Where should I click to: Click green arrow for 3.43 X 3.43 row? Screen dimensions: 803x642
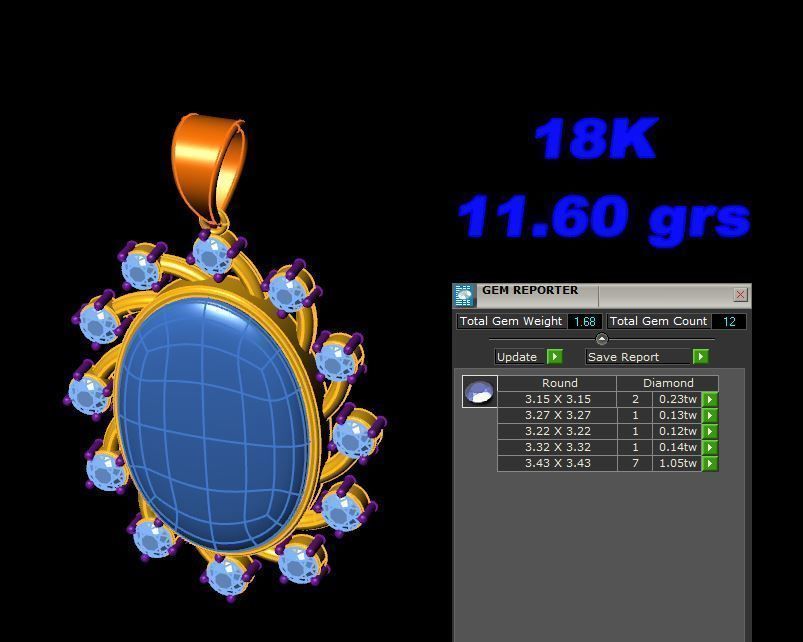click(x=710, y=463)
